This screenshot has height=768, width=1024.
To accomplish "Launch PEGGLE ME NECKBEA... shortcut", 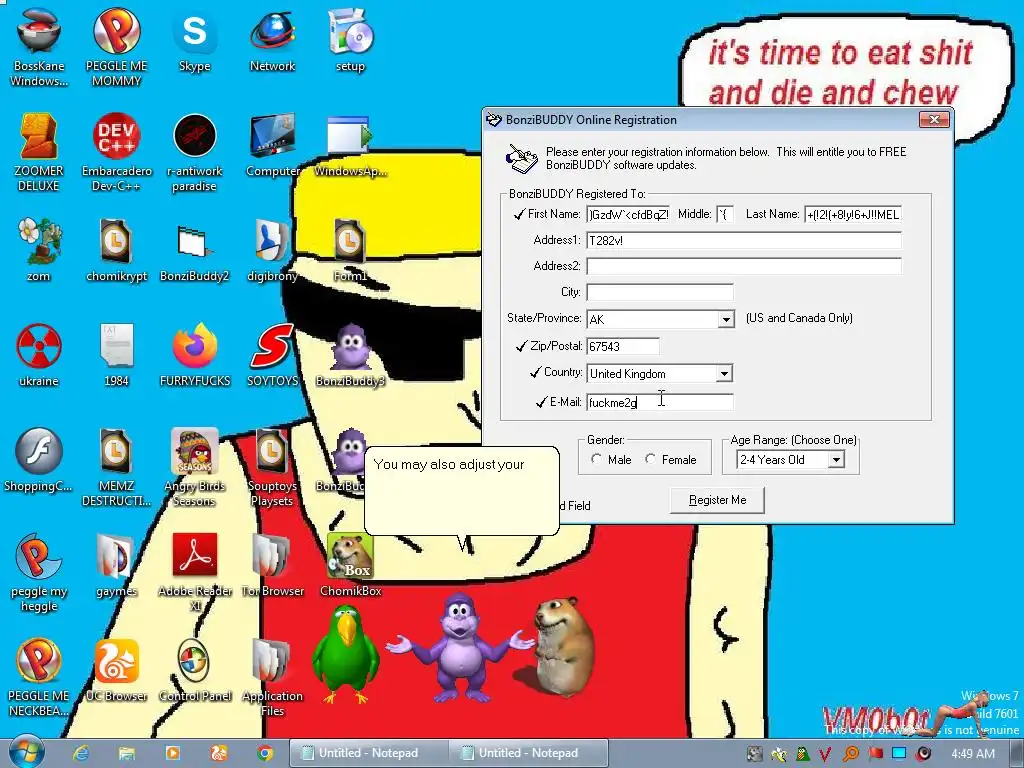I will tap(39, 677).
